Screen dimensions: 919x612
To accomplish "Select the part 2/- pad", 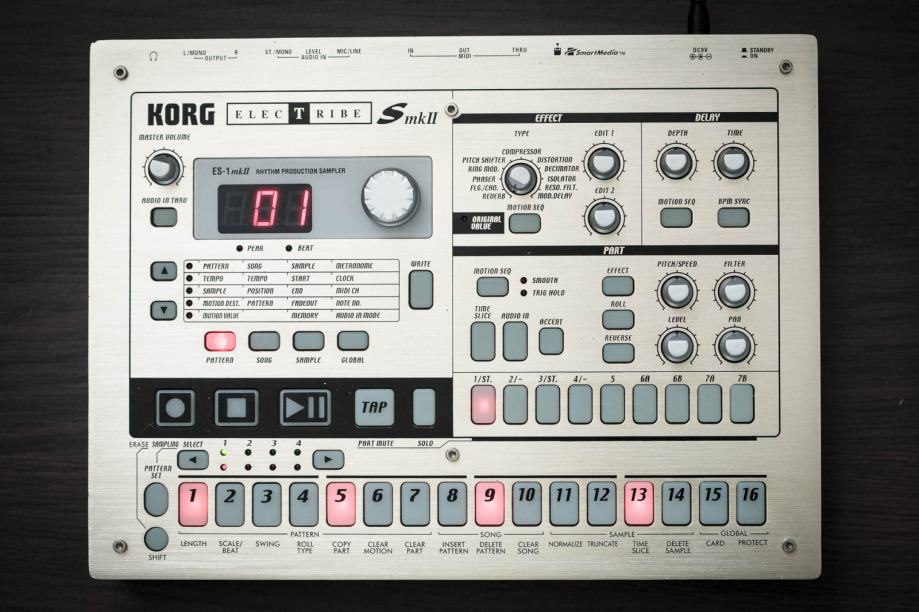I will click(x=516, y=404).
